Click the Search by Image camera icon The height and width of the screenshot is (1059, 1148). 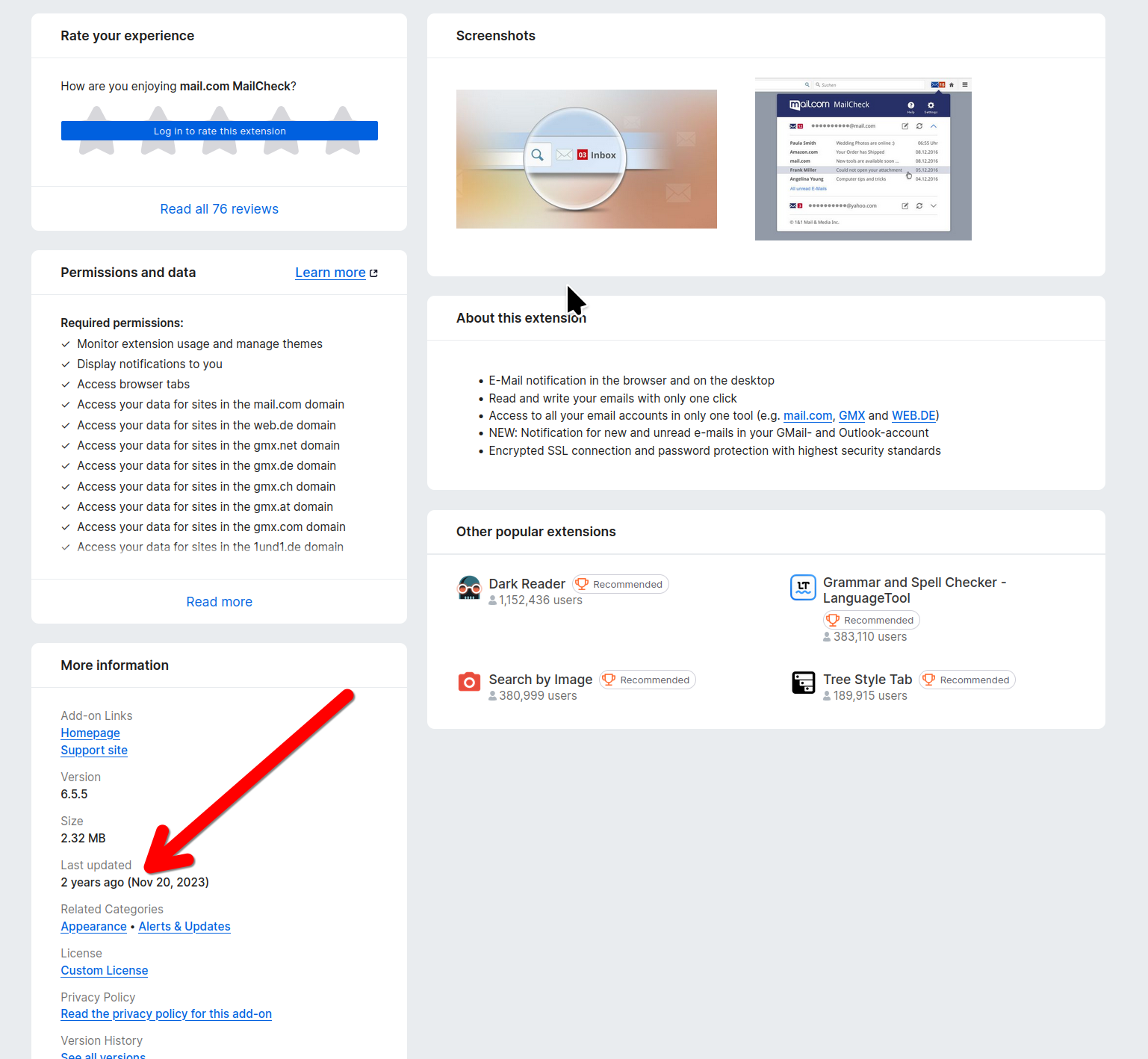tap(469, 682)
